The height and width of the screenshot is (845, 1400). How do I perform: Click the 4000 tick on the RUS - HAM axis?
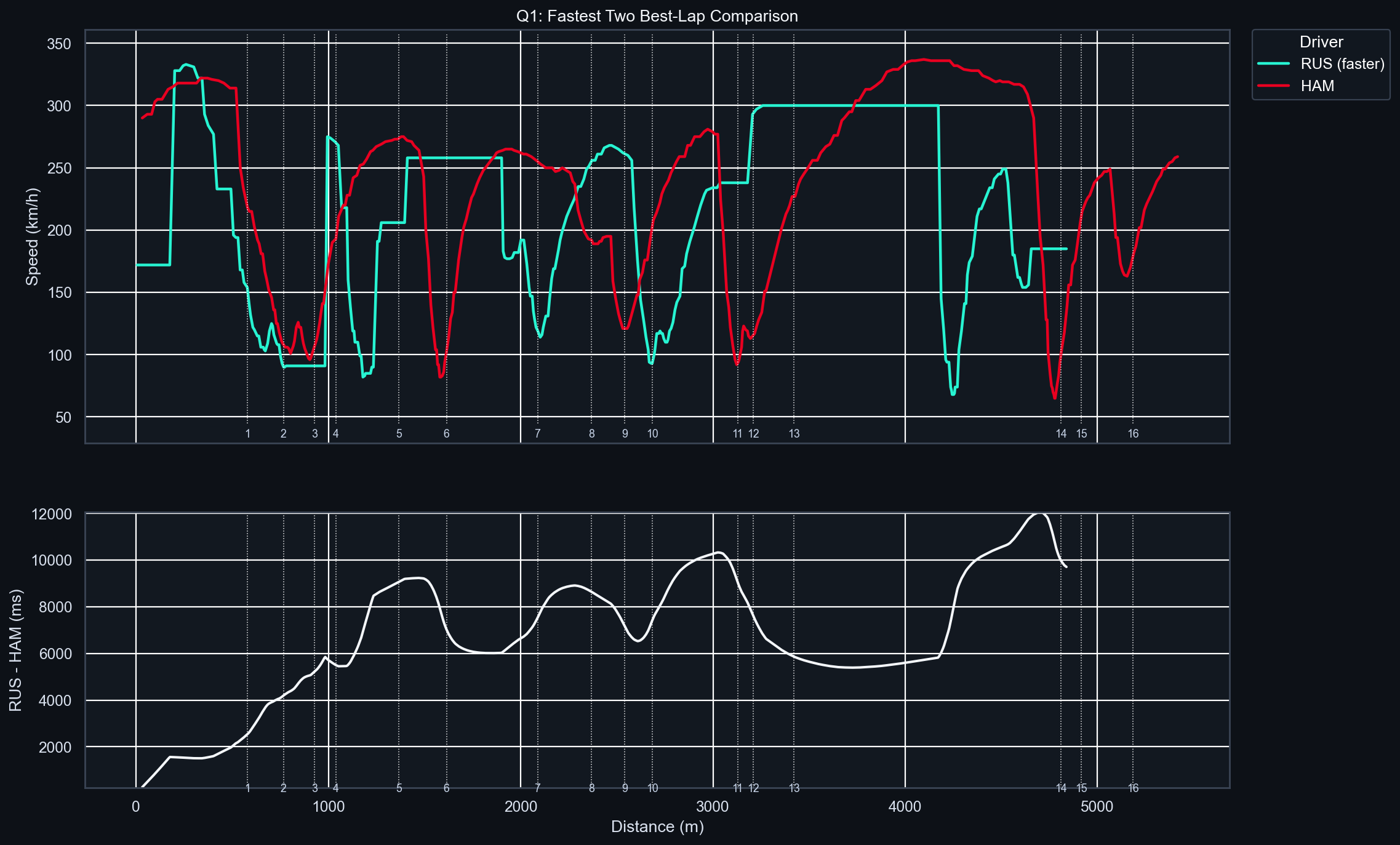(x=55, y=700)
